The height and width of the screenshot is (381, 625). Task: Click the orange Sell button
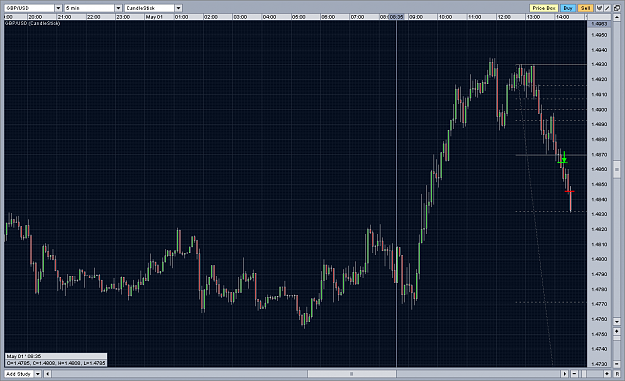[585, 8]
